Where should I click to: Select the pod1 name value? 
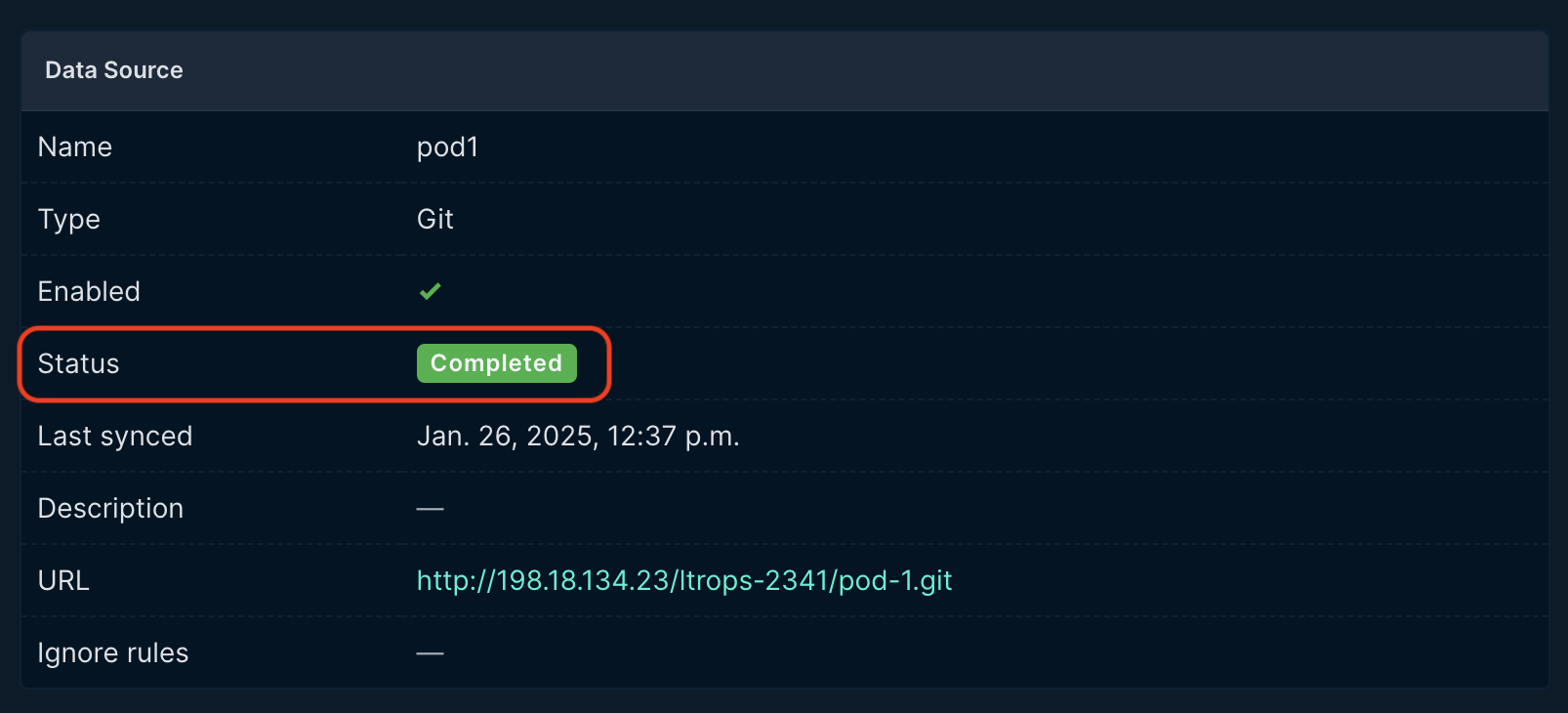pyautogui.click(x=447, y=147)
